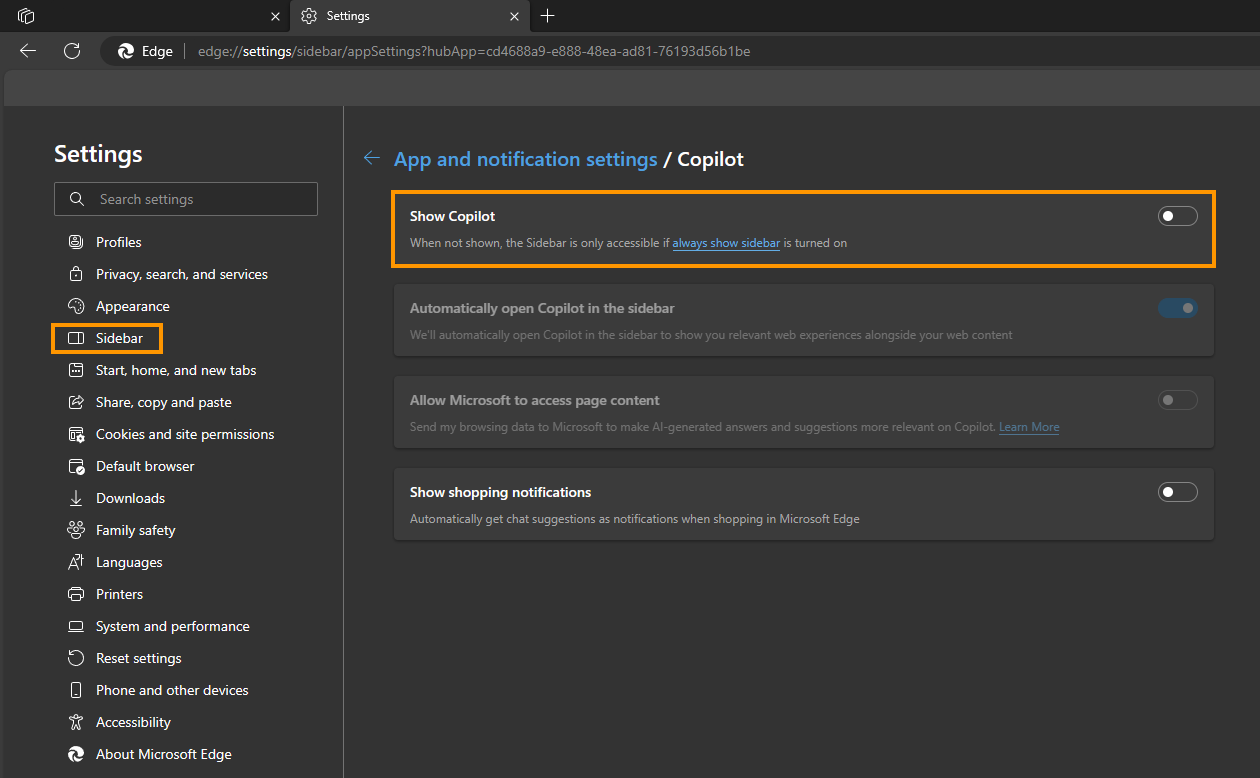Click the Reset settings icon
1260x778 pixels.
tap(76, 658)
